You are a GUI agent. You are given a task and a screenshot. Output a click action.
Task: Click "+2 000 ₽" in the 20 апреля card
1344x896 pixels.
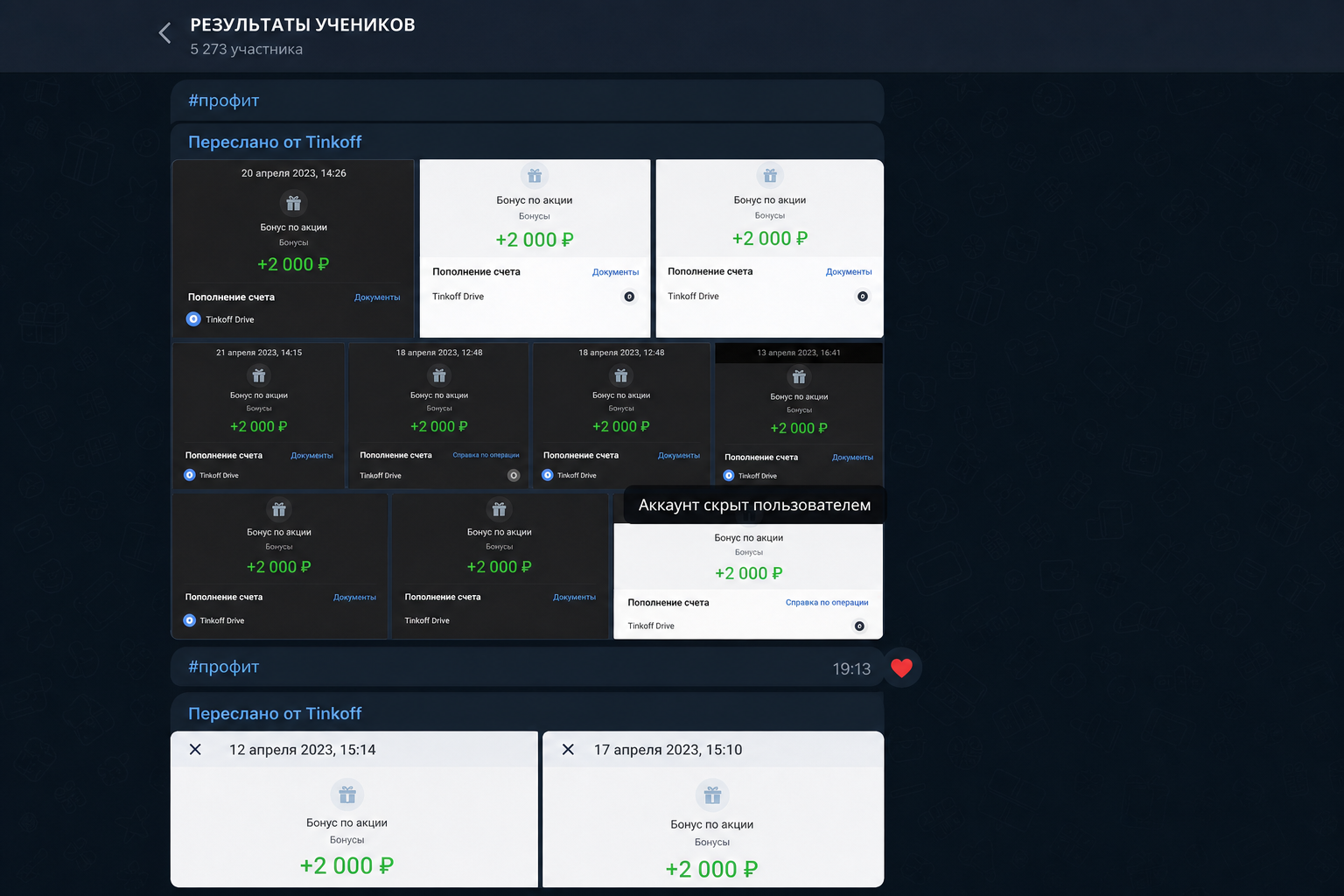[293, 264]
